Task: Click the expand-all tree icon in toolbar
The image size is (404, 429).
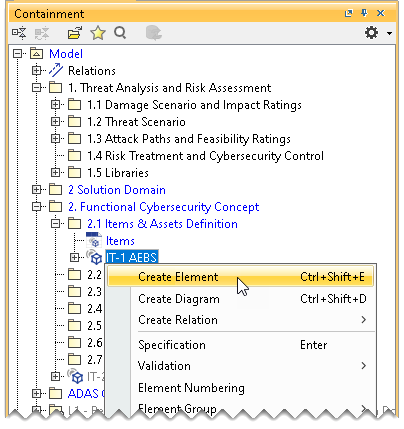Action: click(x=19, y=33)
